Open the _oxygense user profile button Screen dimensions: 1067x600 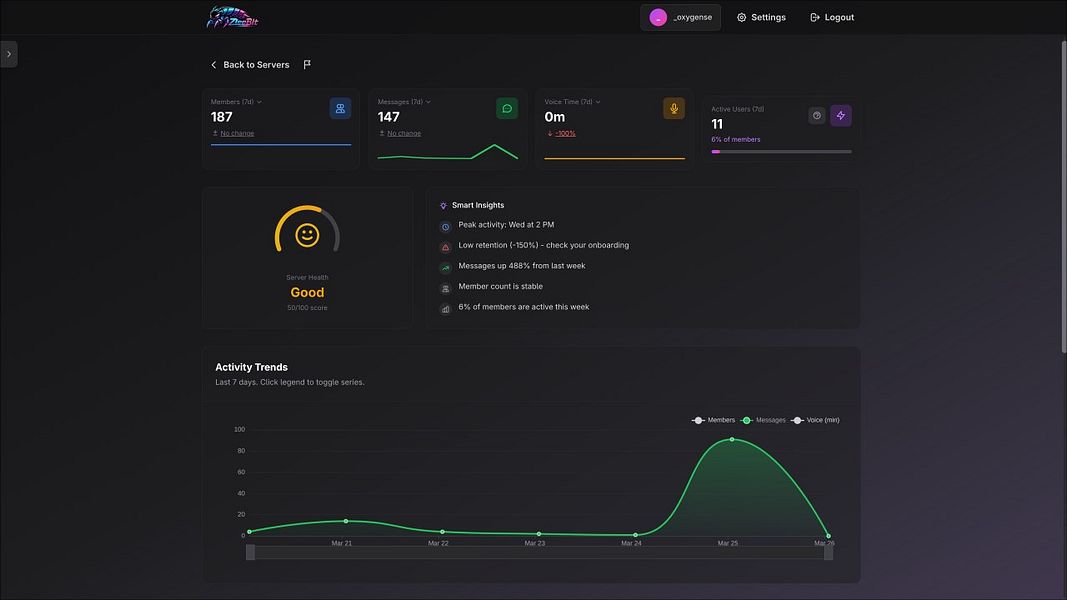tap(680, 18)
